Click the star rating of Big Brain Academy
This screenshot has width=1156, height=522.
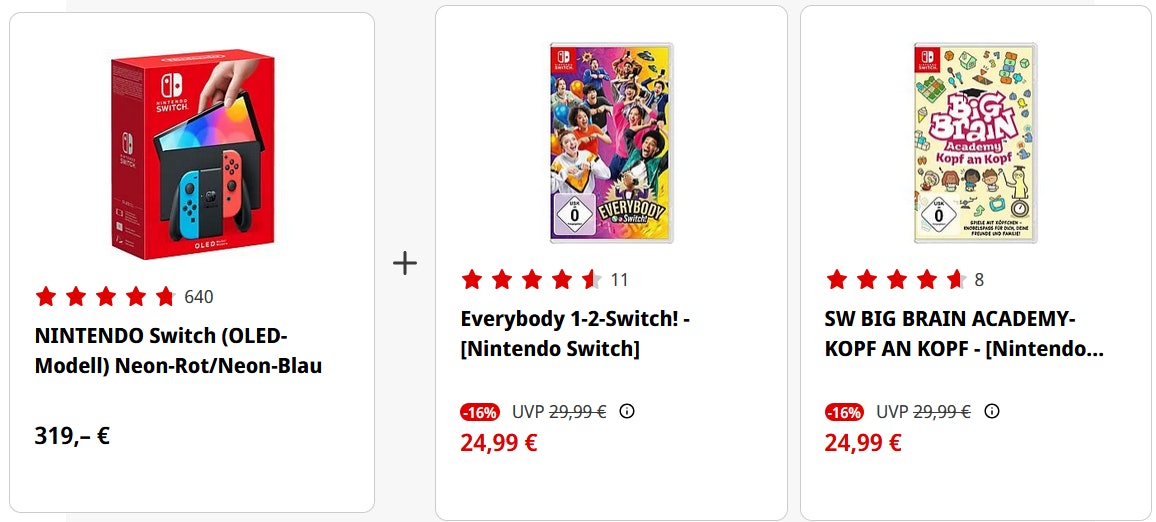click(895, 279)
